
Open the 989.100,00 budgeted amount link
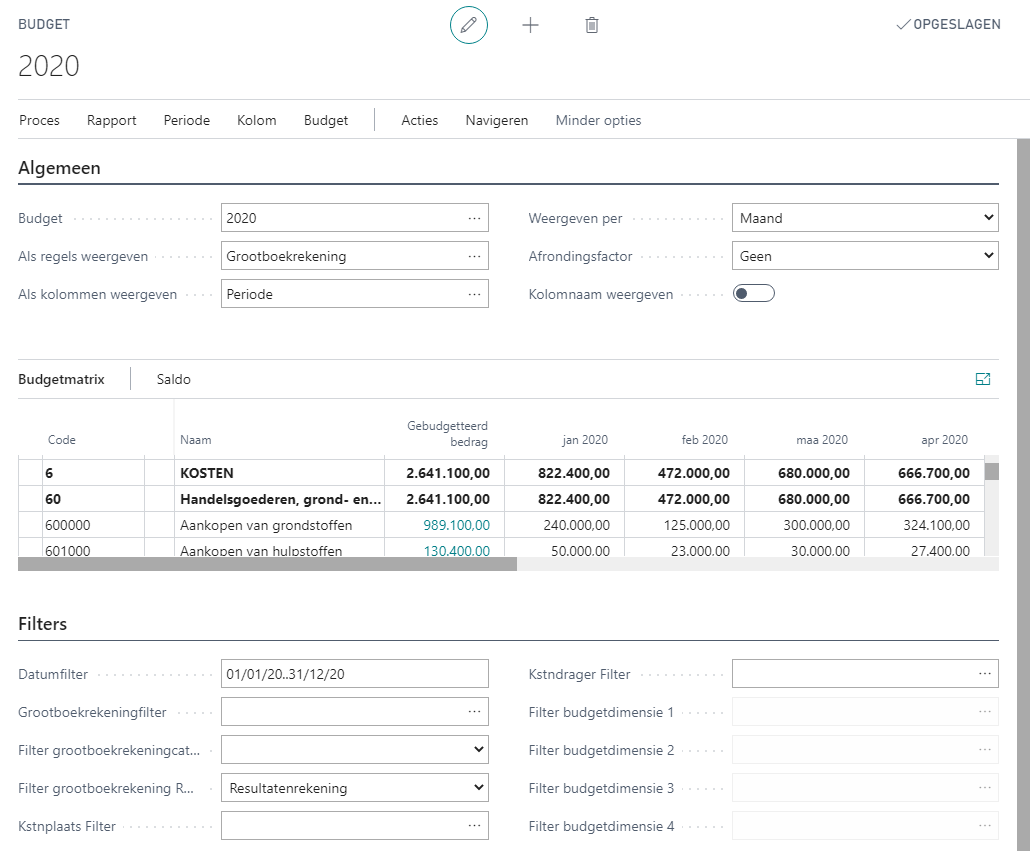457,525
